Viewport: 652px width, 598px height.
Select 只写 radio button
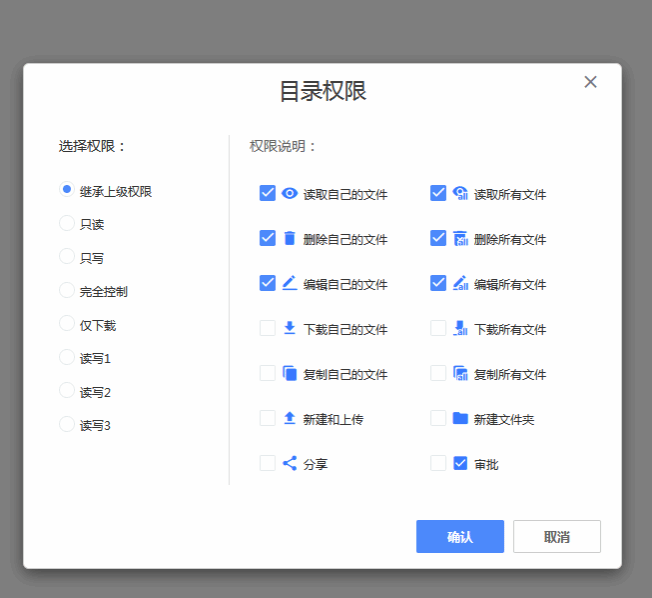click(x=67, y=256)
